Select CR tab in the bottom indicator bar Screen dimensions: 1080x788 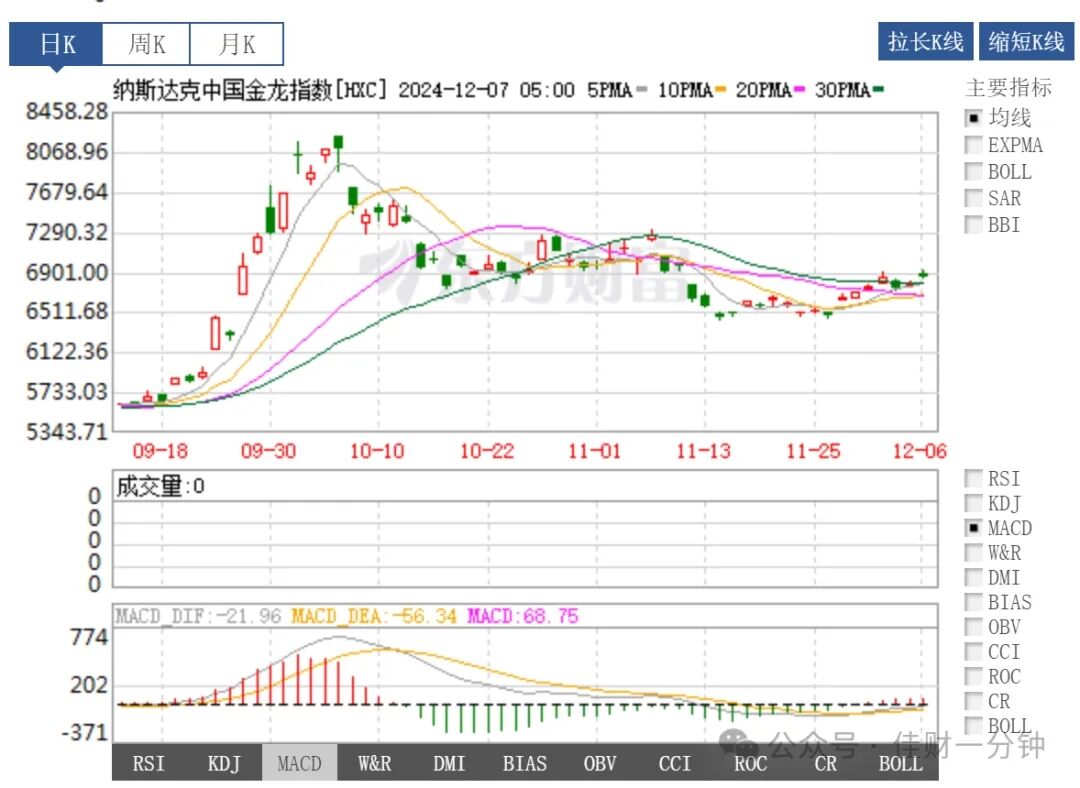pyautogui.click(x=825, y=763)
